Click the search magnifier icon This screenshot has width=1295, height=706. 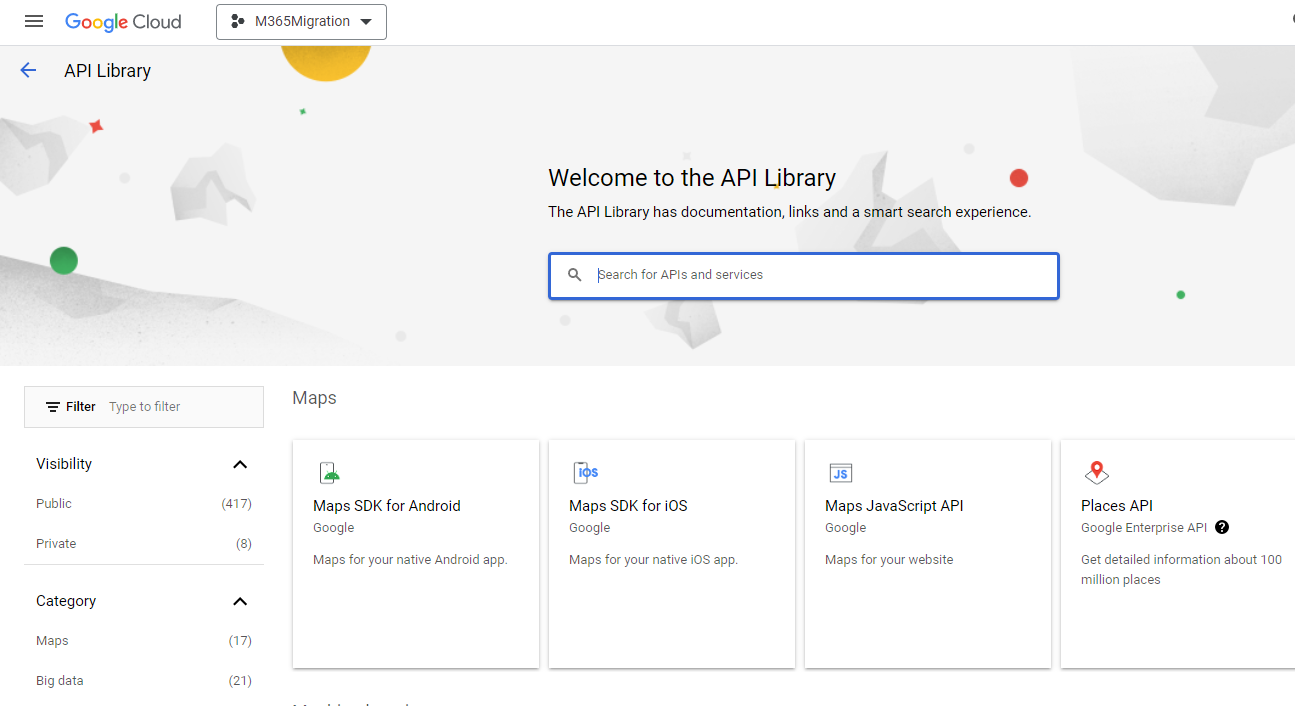pos(574,275)
